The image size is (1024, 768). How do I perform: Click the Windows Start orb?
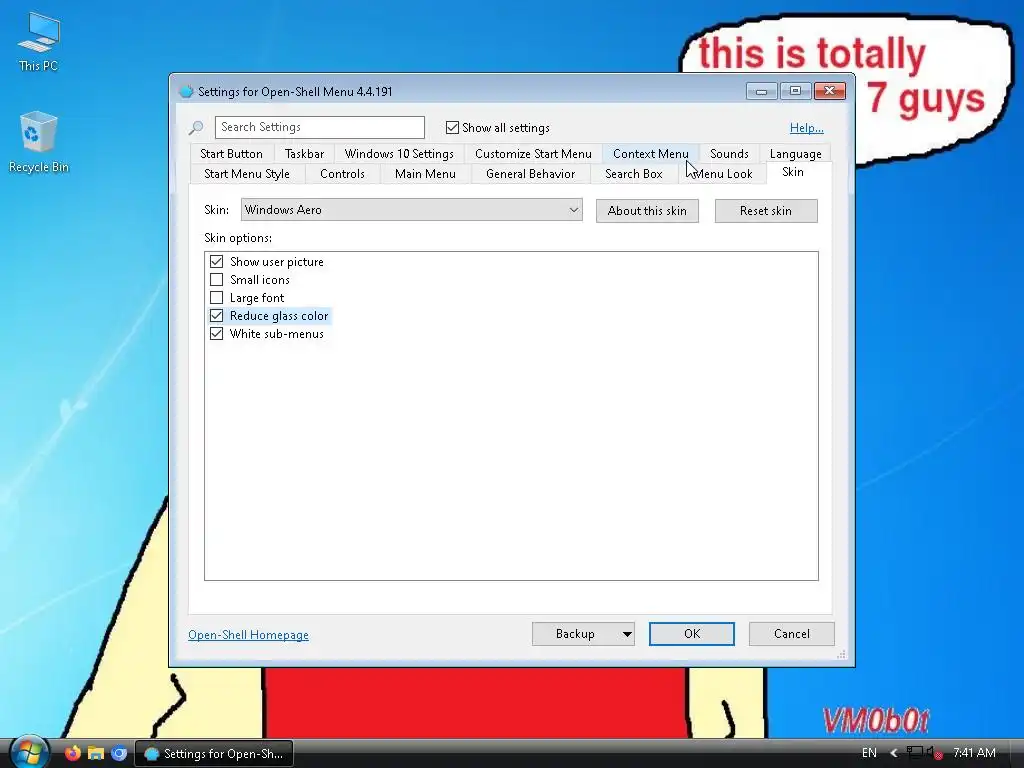click(29, 752)
